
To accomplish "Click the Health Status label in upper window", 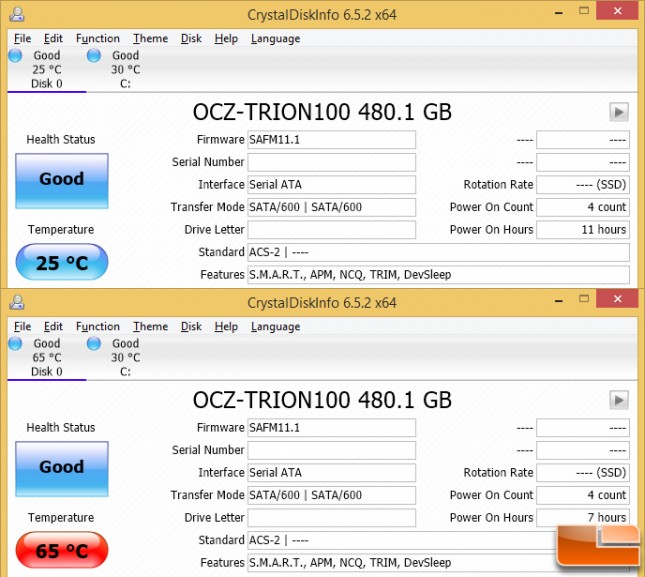I will click(x=61, y=140).
